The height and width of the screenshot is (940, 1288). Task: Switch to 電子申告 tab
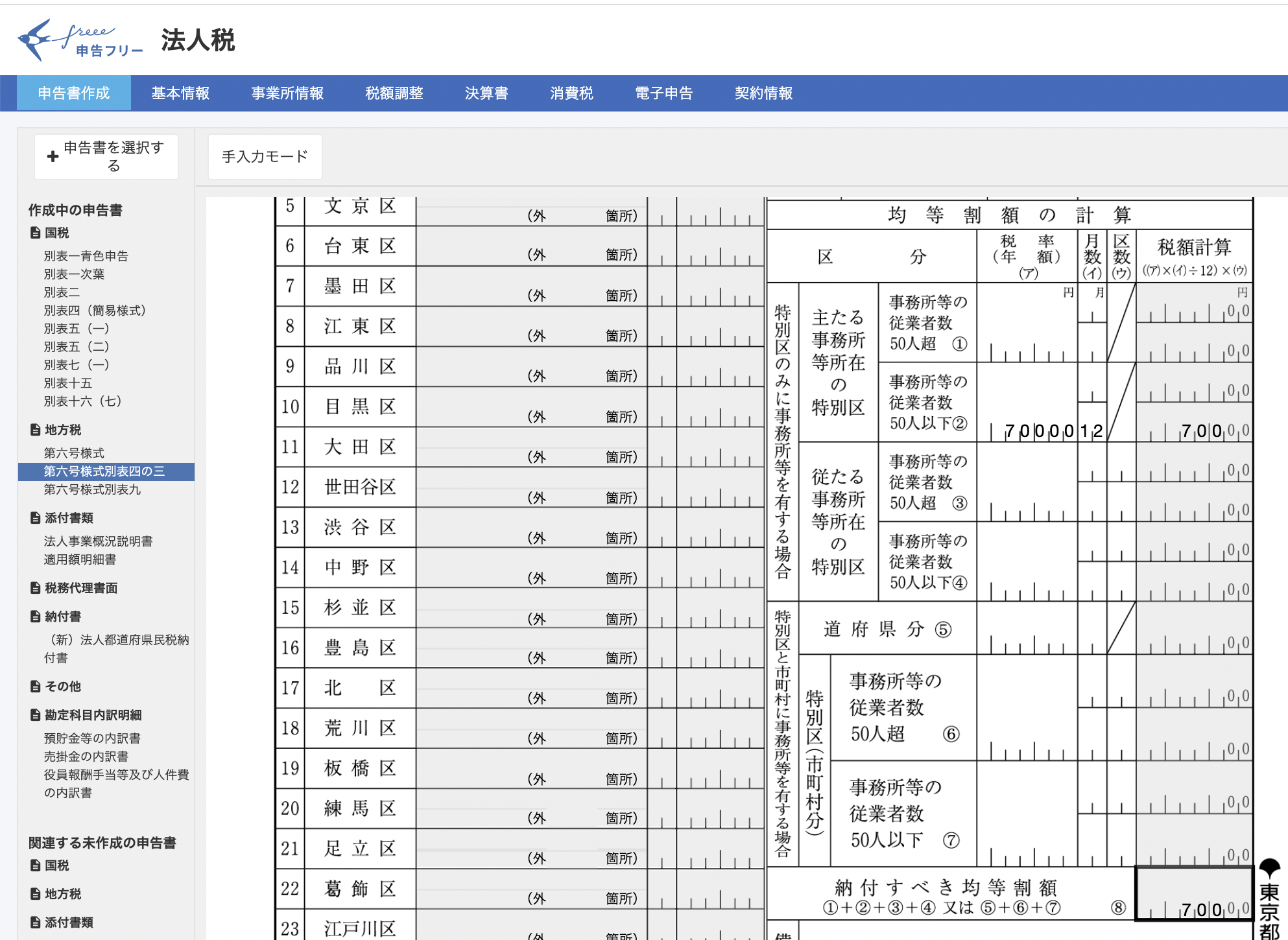pyautogui.click(x=663, y=93)
